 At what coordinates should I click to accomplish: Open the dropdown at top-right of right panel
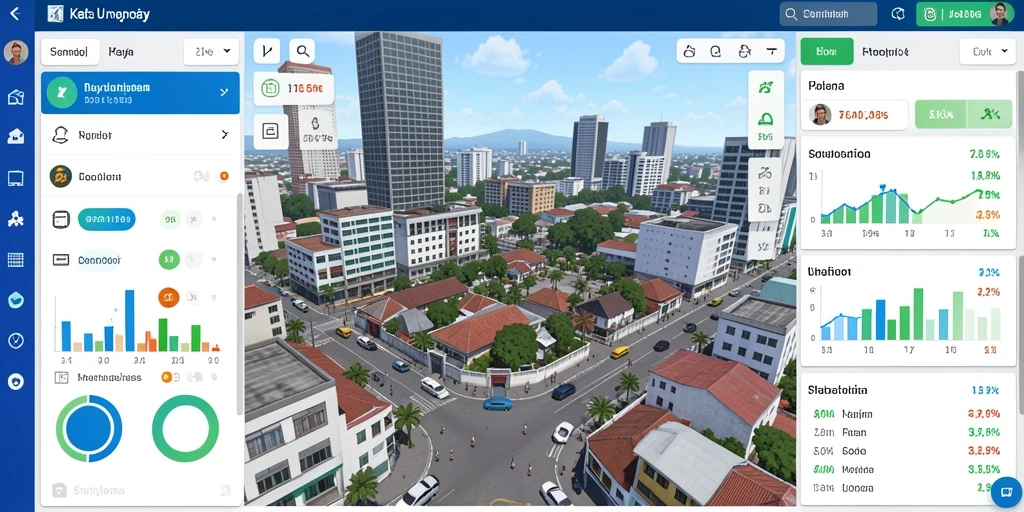point(987,52)
